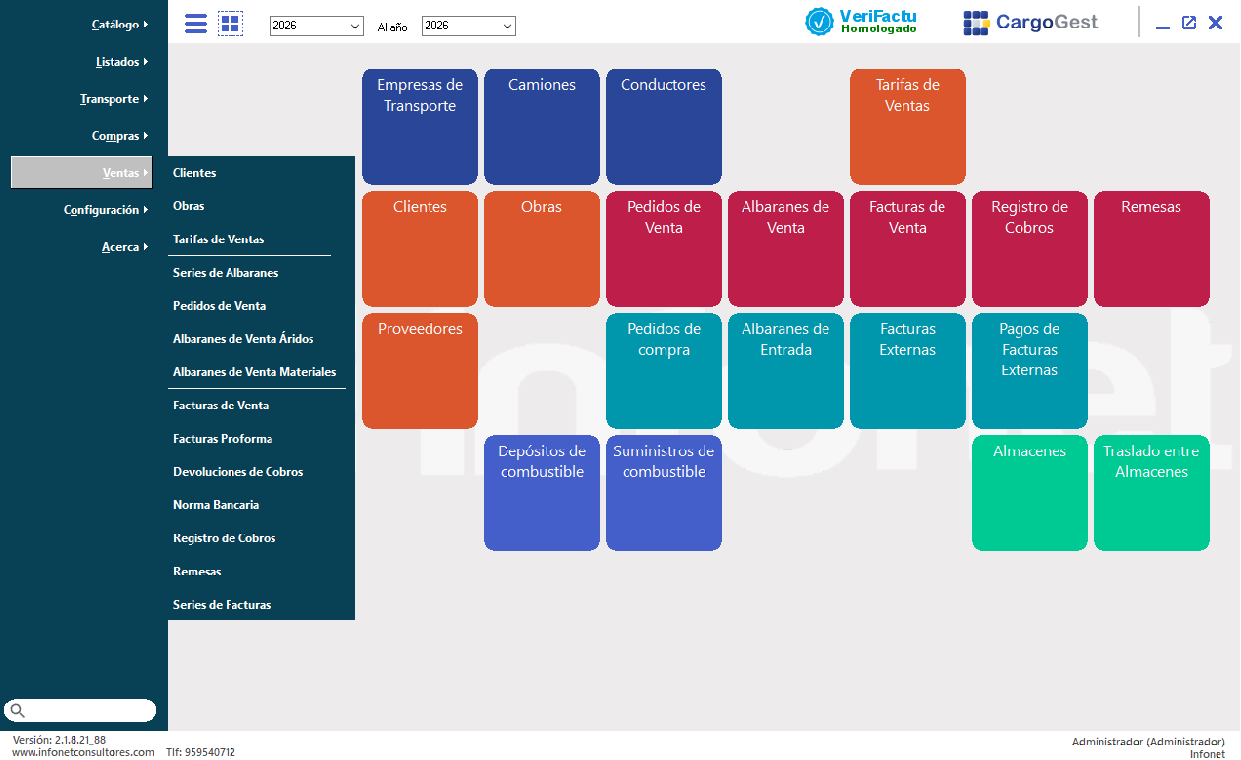This screenshot has height=760, width=1241.
Task: Expand the Configuración sidebar menu
Action: pos(105,210)
